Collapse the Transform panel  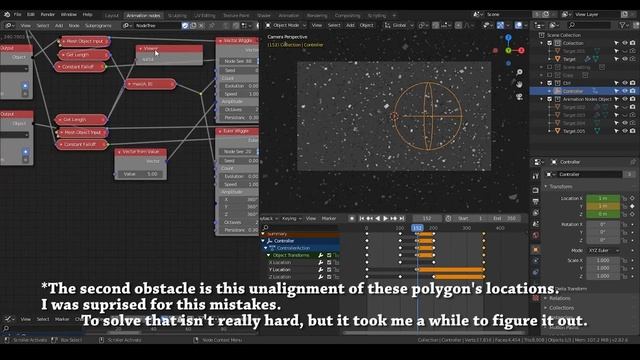546,187
